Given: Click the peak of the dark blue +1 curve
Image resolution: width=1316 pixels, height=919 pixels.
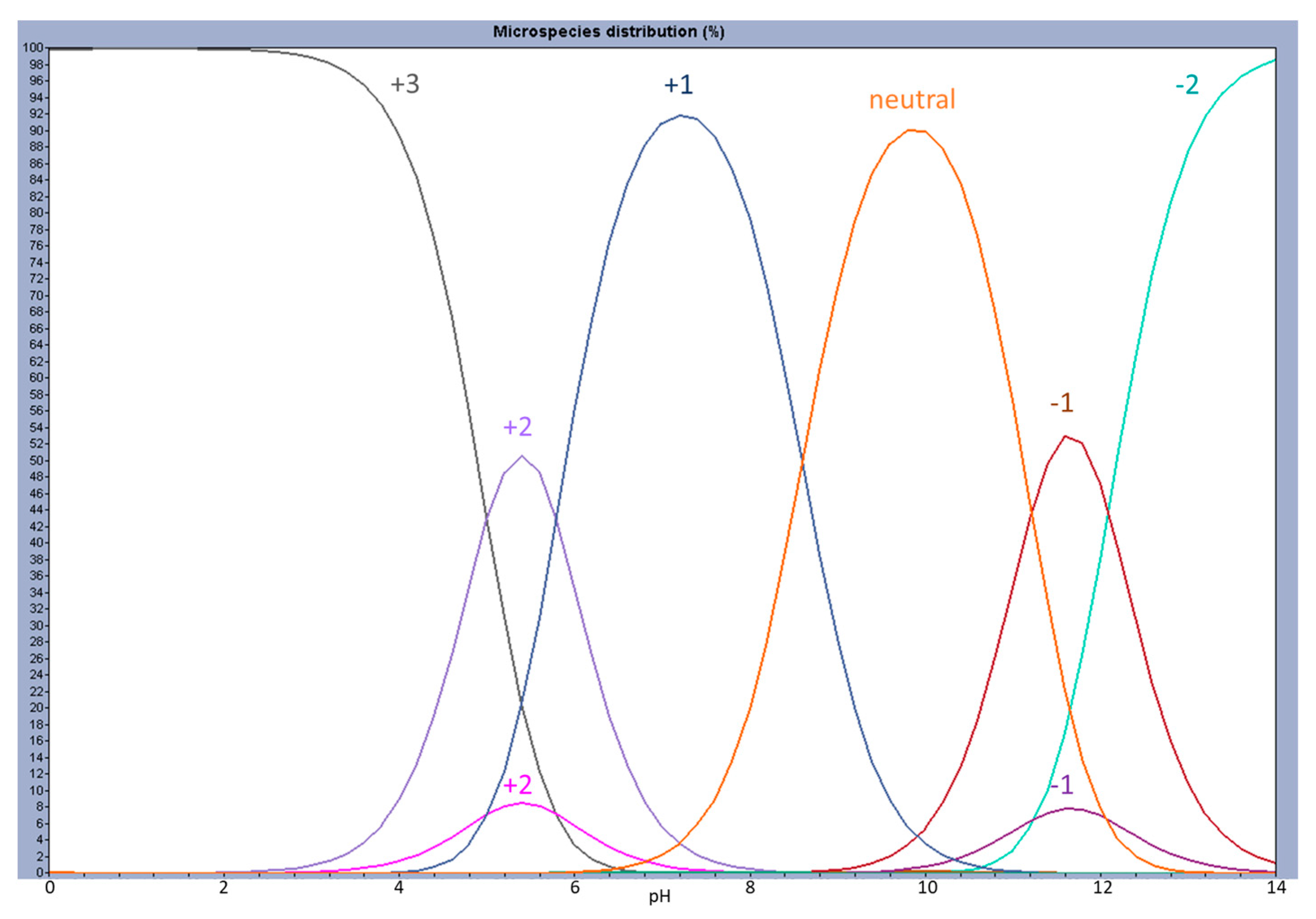Looking at the screenshot, I should [681, 116].
